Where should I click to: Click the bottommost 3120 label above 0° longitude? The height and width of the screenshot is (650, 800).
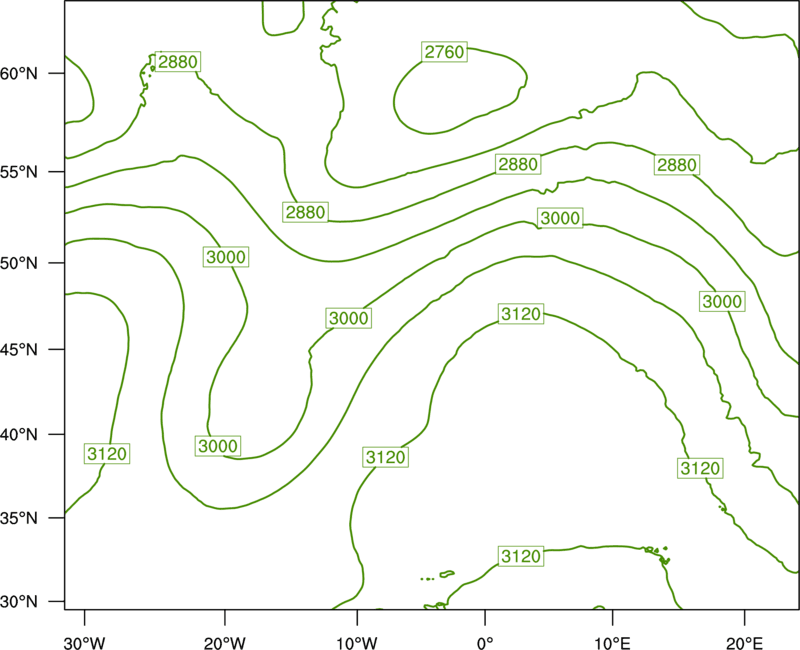pos(521,556)
